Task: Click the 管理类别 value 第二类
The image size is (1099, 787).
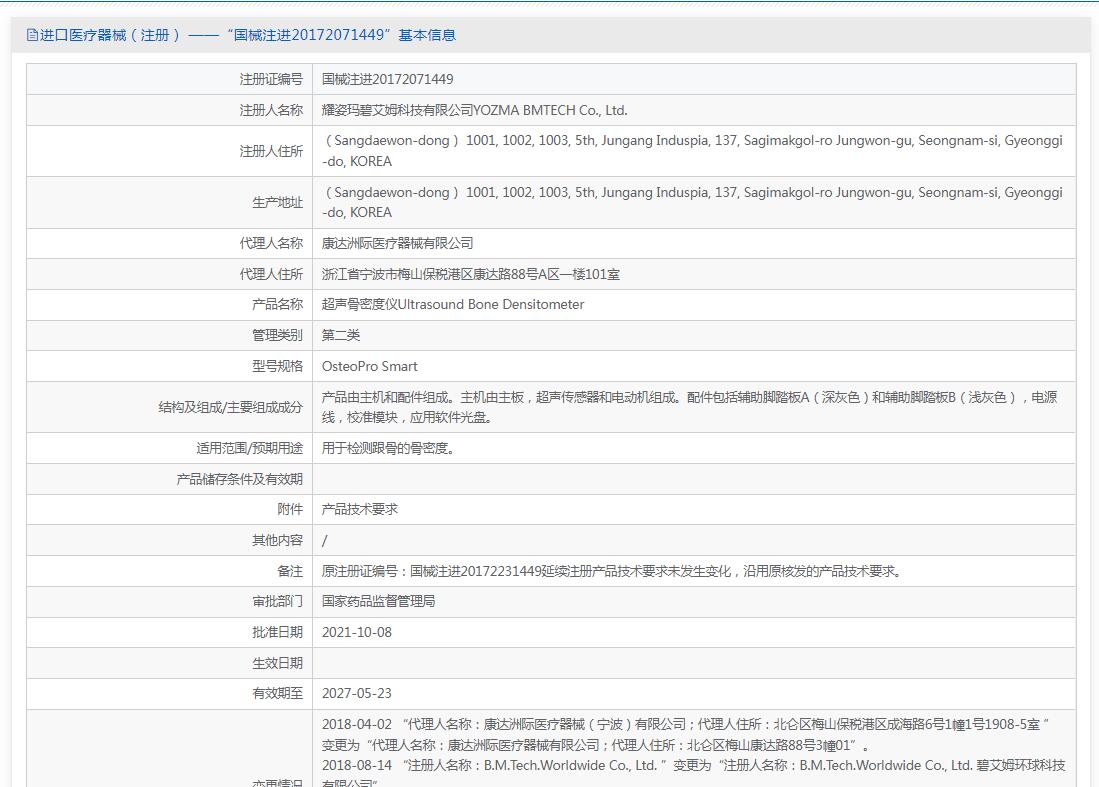Action: [x=341, y=336]
